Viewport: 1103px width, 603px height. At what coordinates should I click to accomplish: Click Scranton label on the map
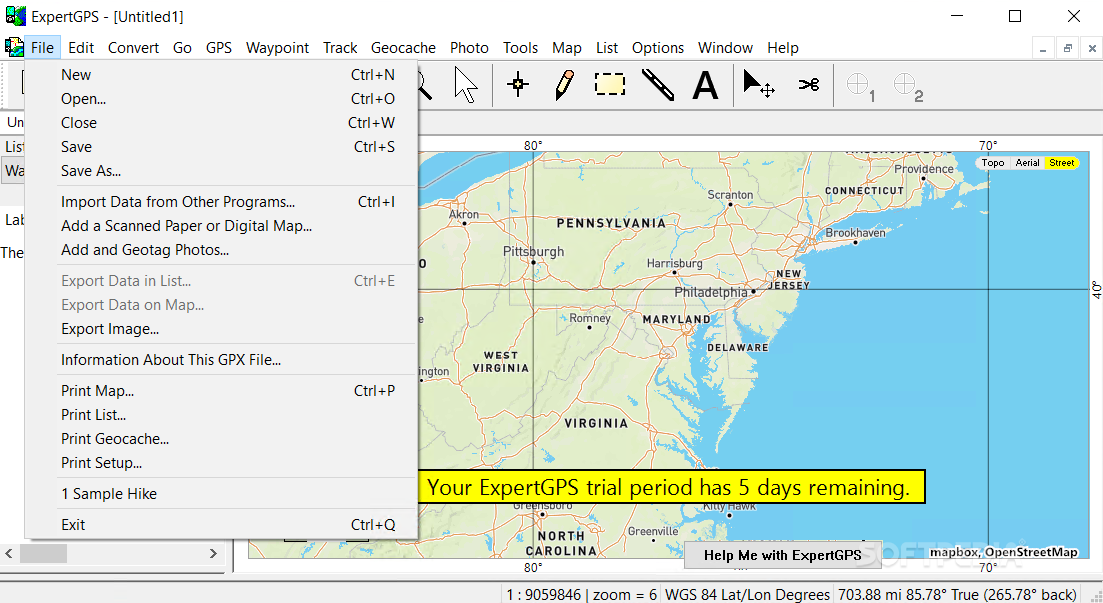pyautogui.click(x=730, y=195)
